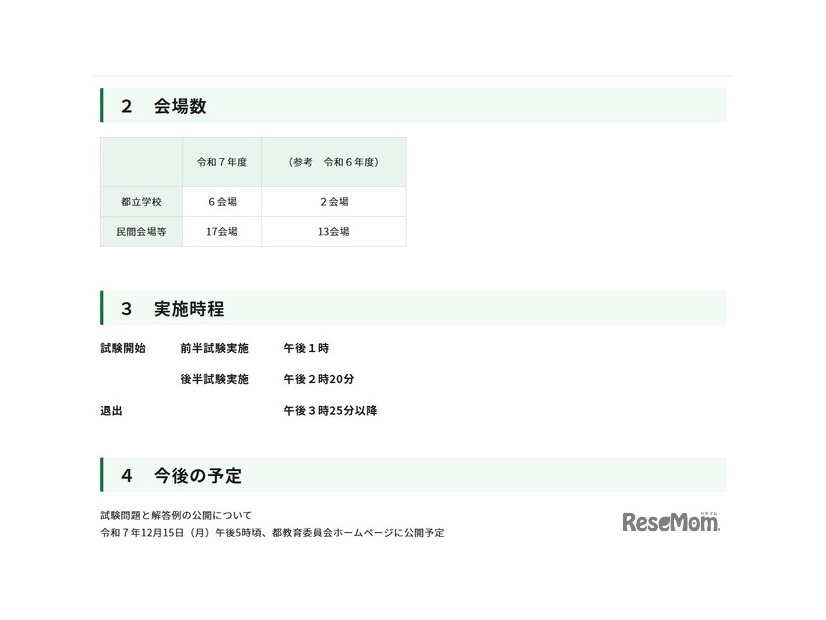Select the '民間会場等' row label
Viewport: 826px width, 620px height.
141,231
